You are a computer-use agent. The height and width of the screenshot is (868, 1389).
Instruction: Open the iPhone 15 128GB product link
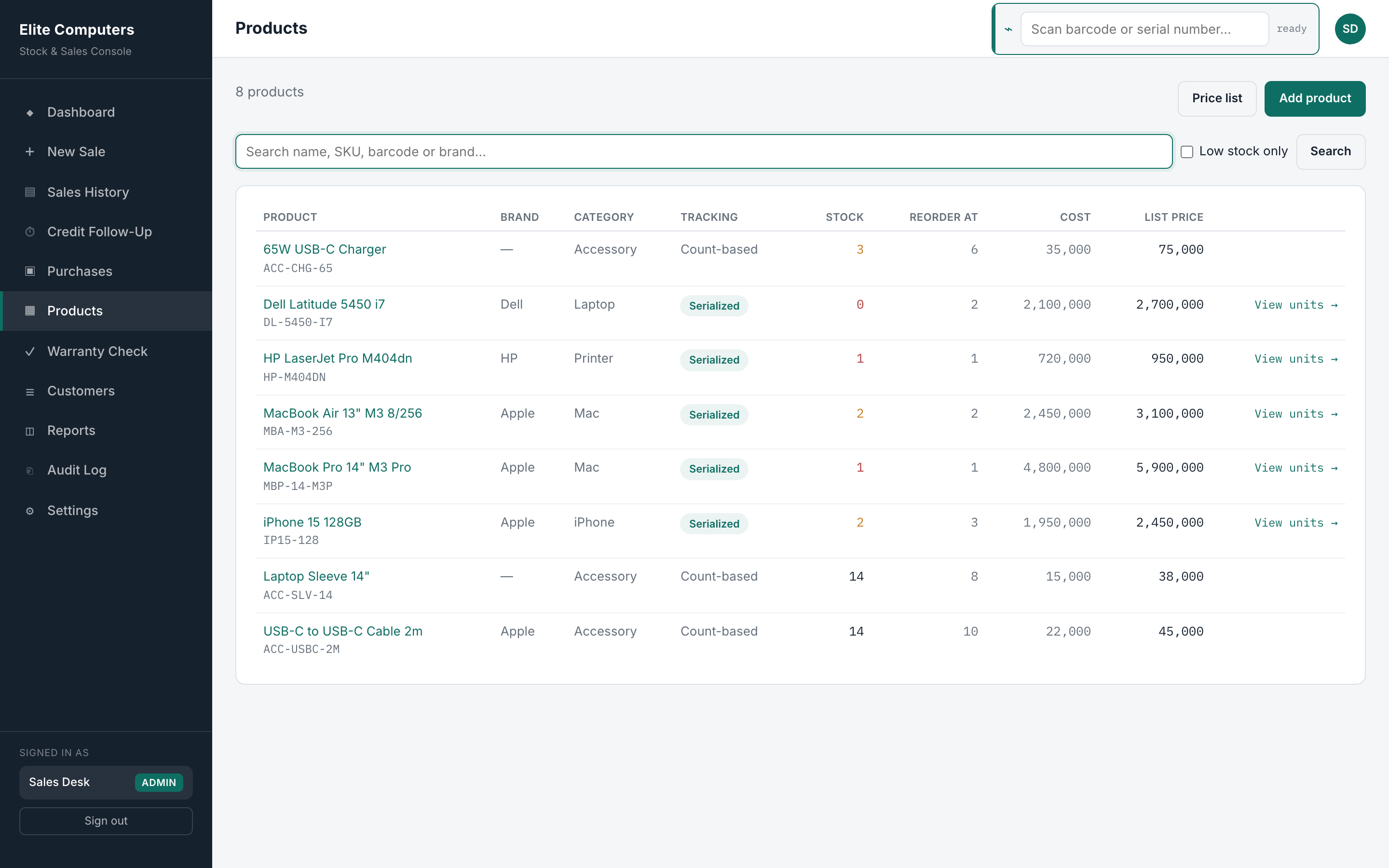point(312,522)
